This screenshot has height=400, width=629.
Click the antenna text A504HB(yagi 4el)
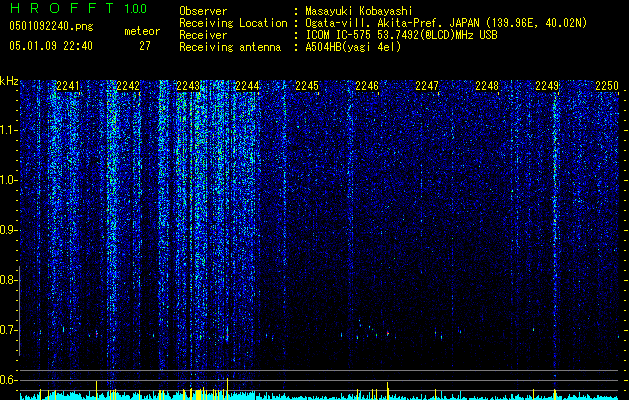[353, 47]
